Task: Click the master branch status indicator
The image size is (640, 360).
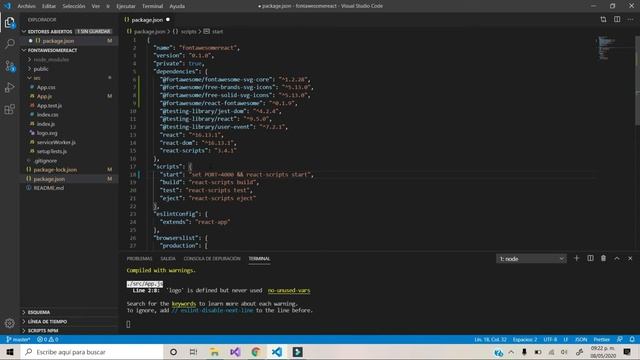Action: click(18, 340)
